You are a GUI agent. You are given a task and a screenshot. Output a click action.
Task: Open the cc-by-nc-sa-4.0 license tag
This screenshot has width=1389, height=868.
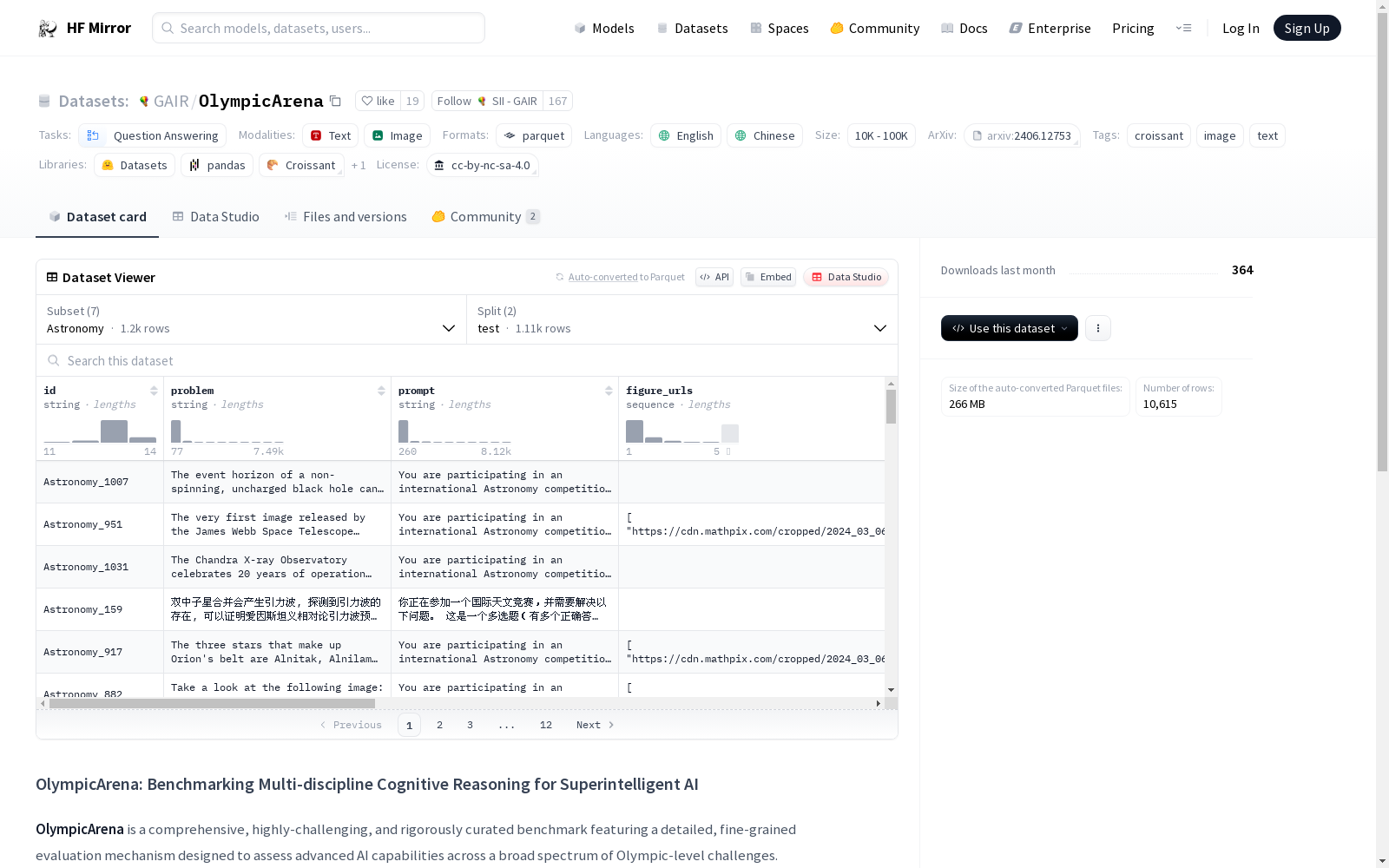coord(483,165)
